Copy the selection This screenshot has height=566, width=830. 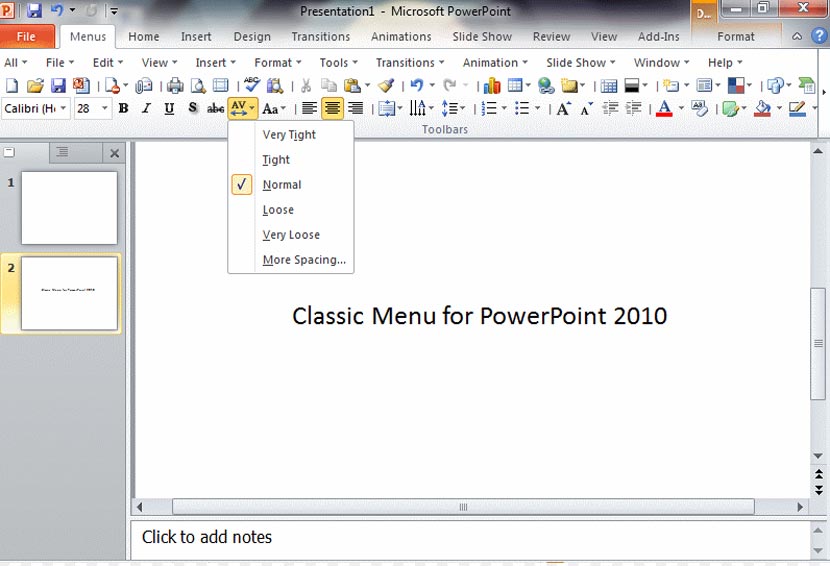pos(329,85)
